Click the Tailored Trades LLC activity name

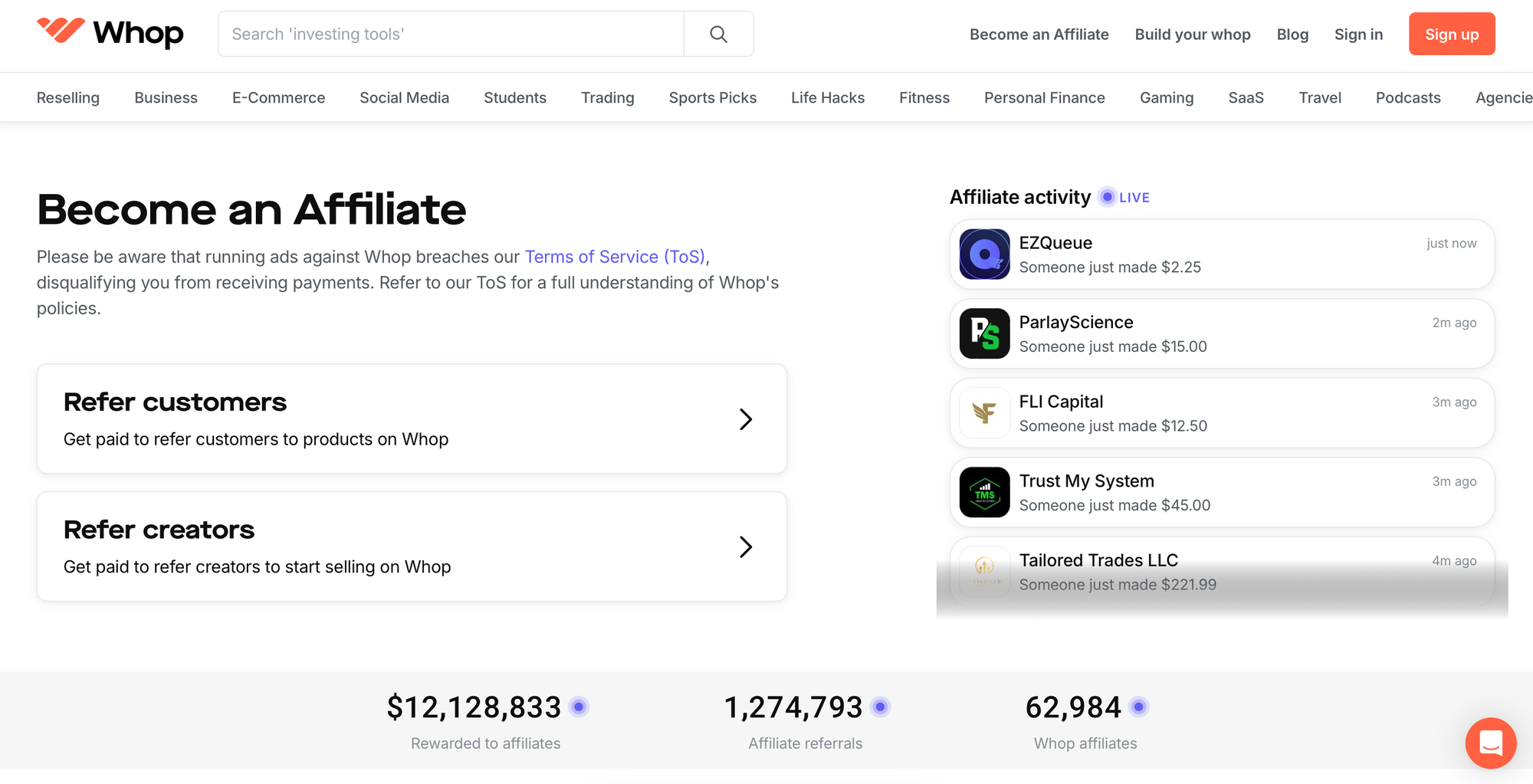[1098, 560]
